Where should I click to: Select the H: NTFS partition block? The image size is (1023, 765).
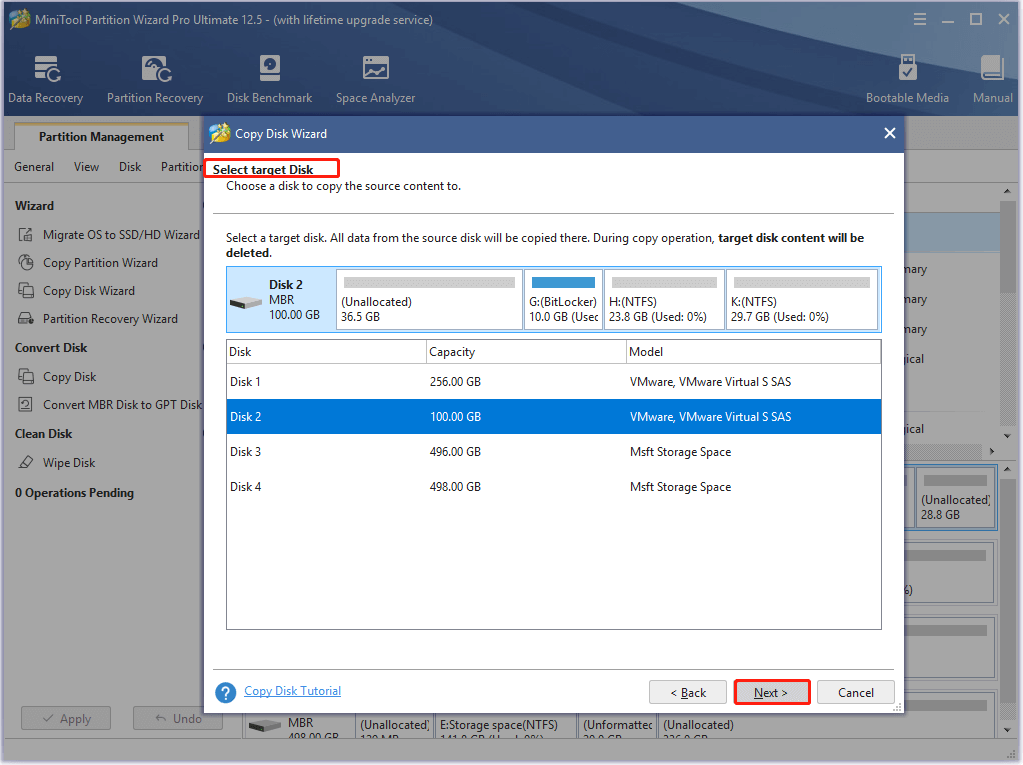point(664,299)
